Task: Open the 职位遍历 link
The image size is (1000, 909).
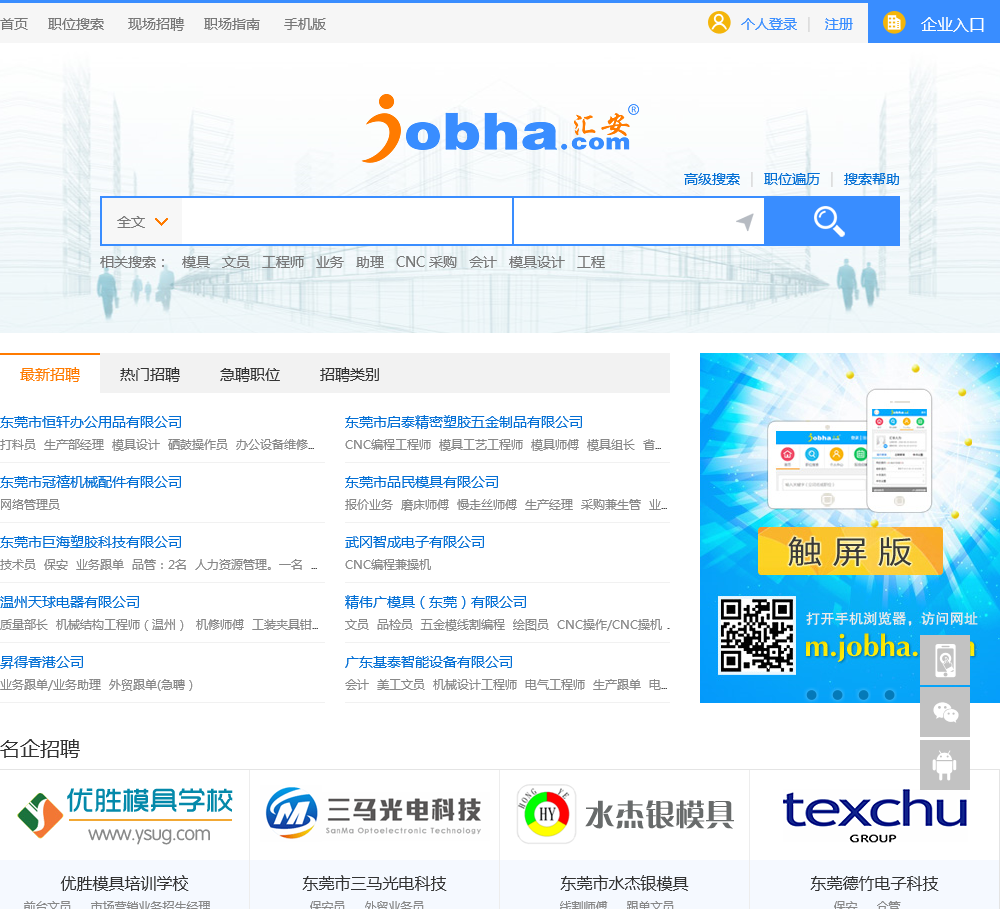Action: coord(791,179)
